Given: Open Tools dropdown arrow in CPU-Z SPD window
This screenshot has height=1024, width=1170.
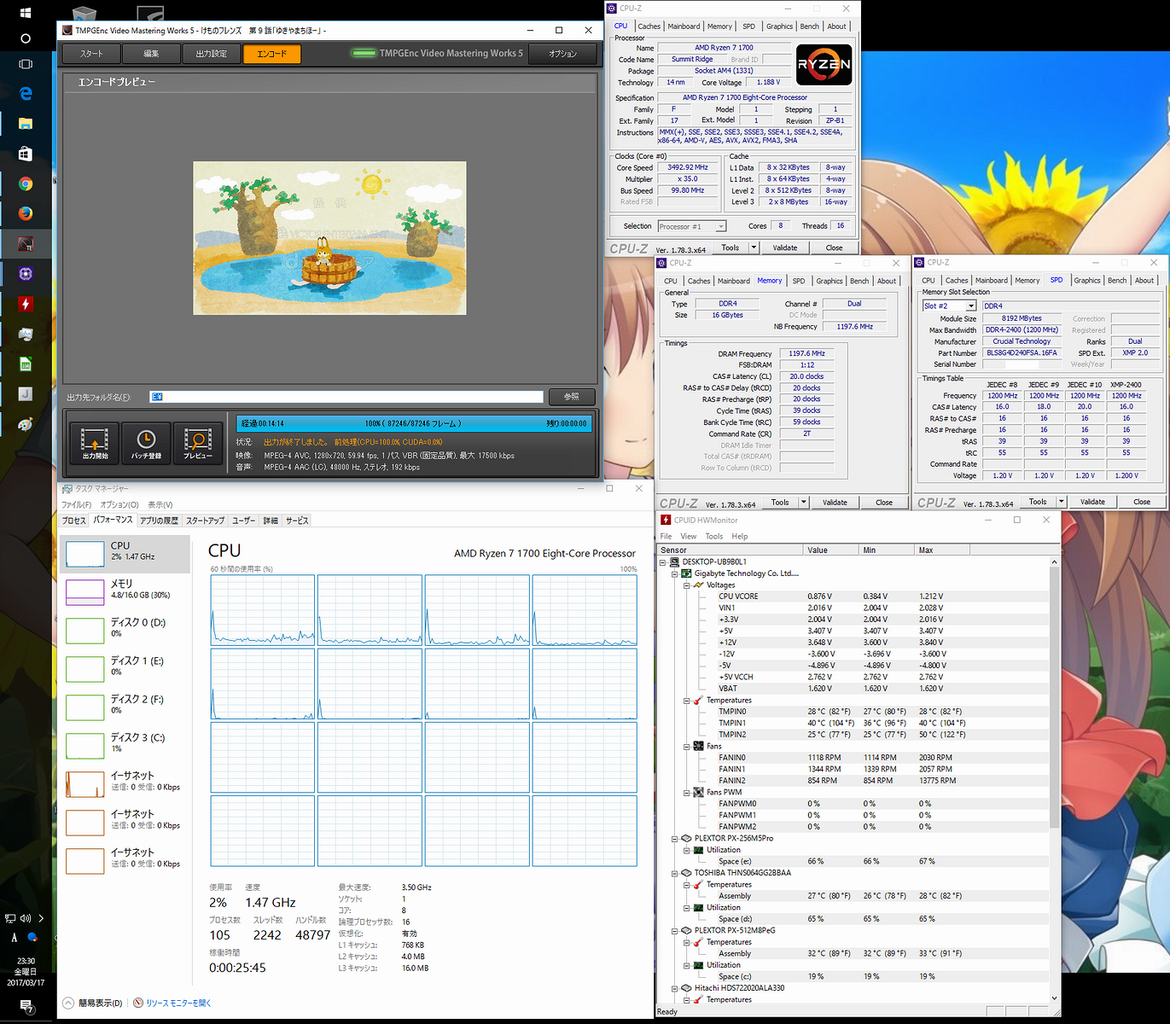Looking at the screenshot, I should pos(1061,502).
